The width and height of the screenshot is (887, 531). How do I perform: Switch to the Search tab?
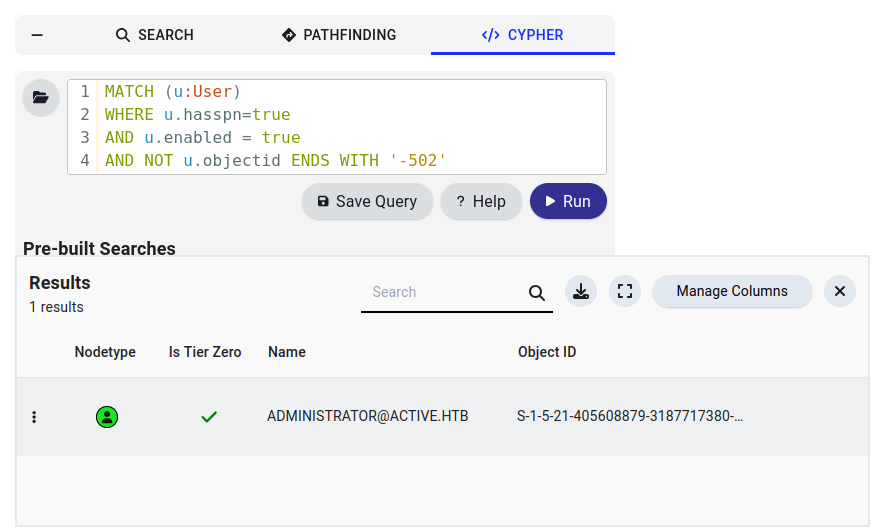pos(154,35)
